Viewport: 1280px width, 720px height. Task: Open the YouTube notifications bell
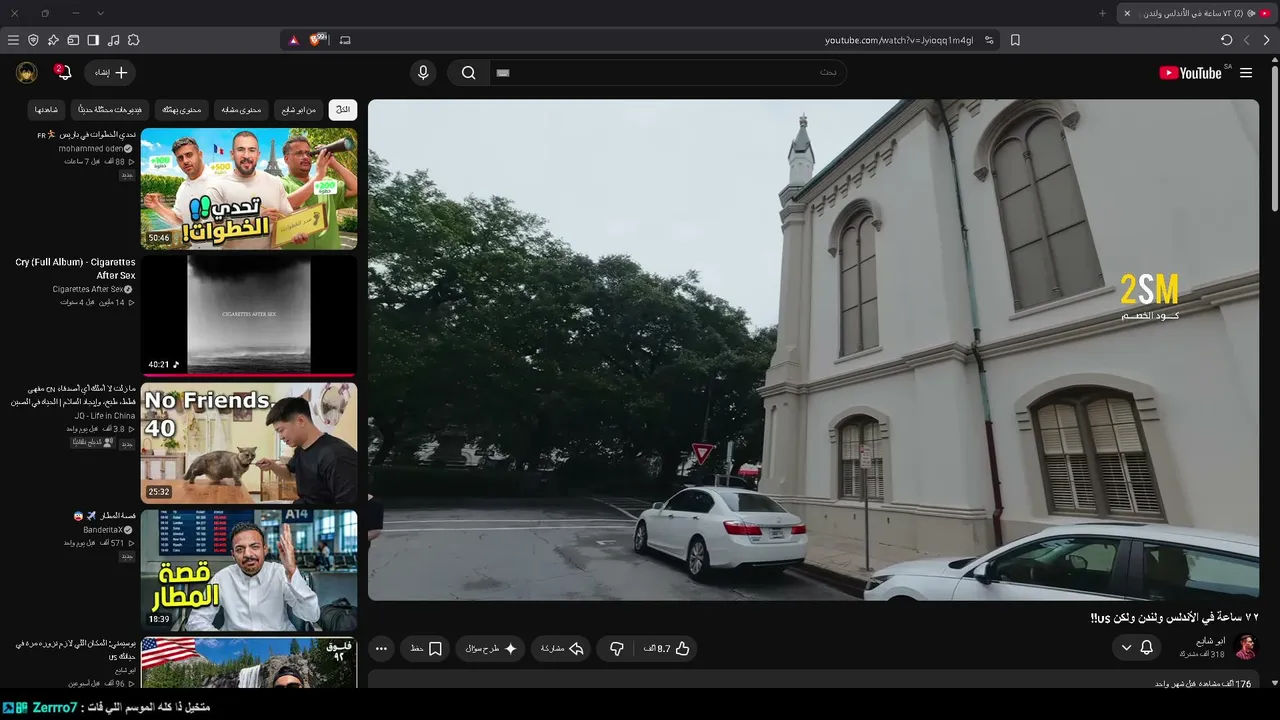coord(63,73)
